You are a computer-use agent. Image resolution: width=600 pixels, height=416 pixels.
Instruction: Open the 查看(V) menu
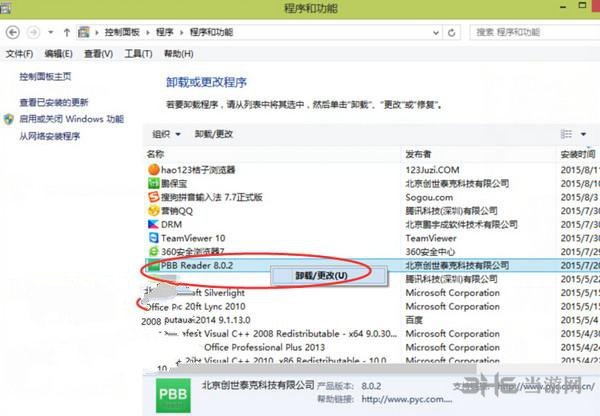(x=98, y=54)
